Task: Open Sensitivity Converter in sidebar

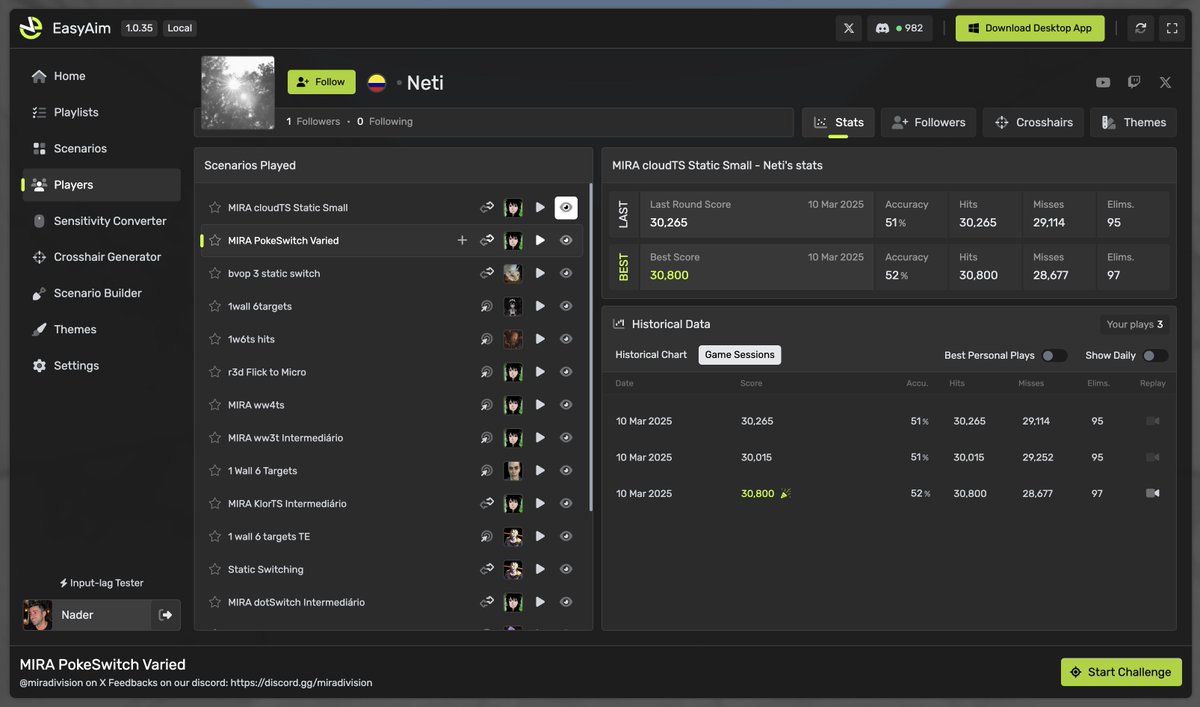Action: click(101, 221)
